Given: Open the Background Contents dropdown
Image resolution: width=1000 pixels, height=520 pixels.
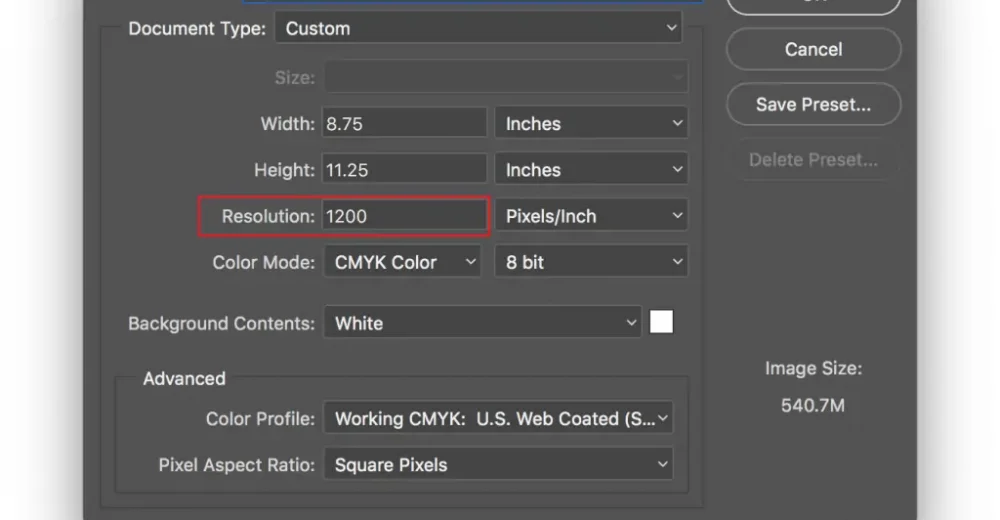Looking at the screenshot, I should [482, 323].
